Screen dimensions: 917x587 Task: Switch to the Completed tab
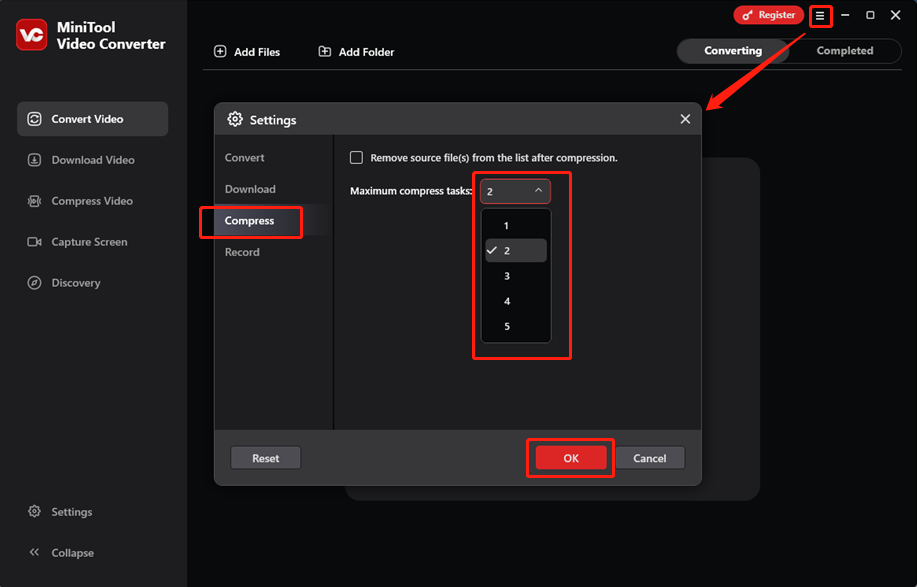click(x=844, y=51)
